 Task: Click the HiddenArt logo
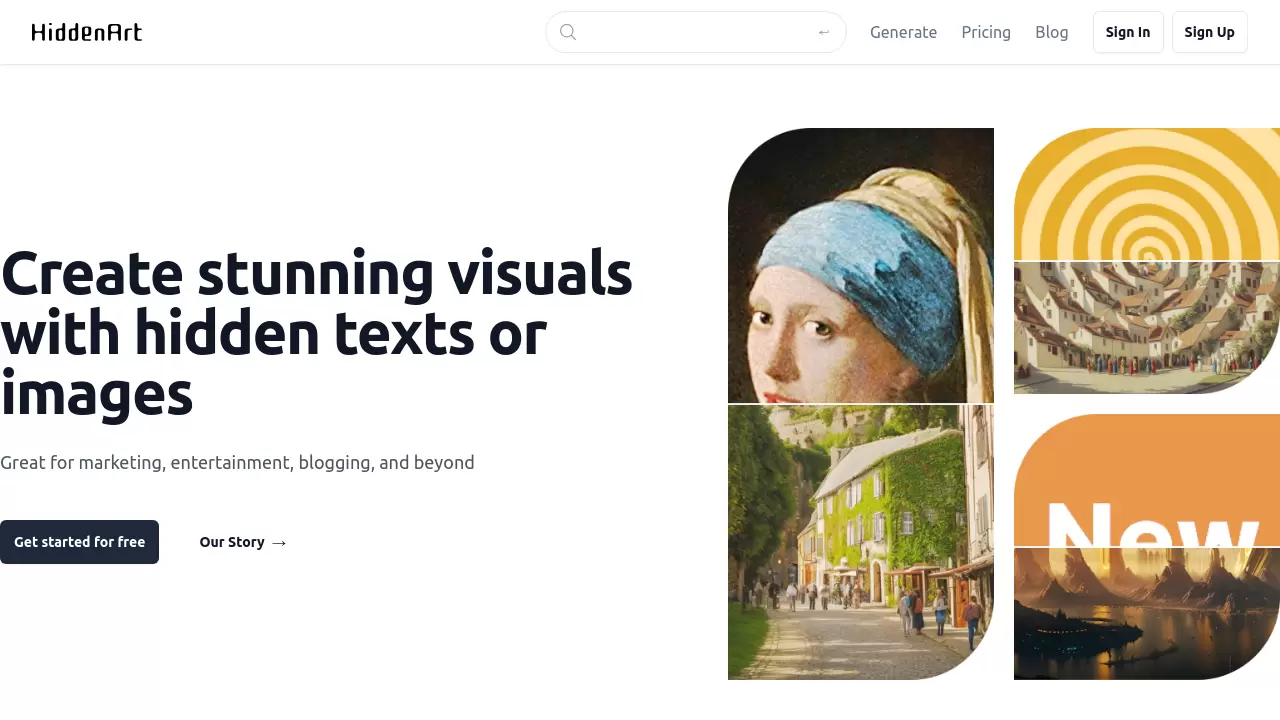(87, 32)
